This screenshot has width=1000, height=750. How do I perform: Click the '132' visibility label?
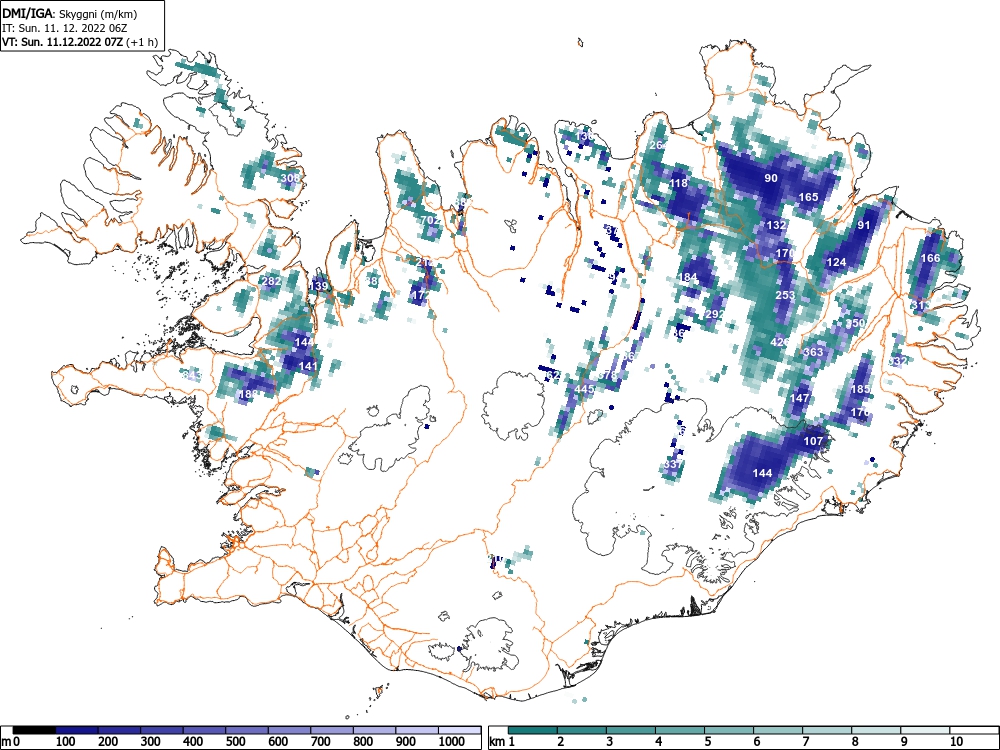[x=776, y=225]
